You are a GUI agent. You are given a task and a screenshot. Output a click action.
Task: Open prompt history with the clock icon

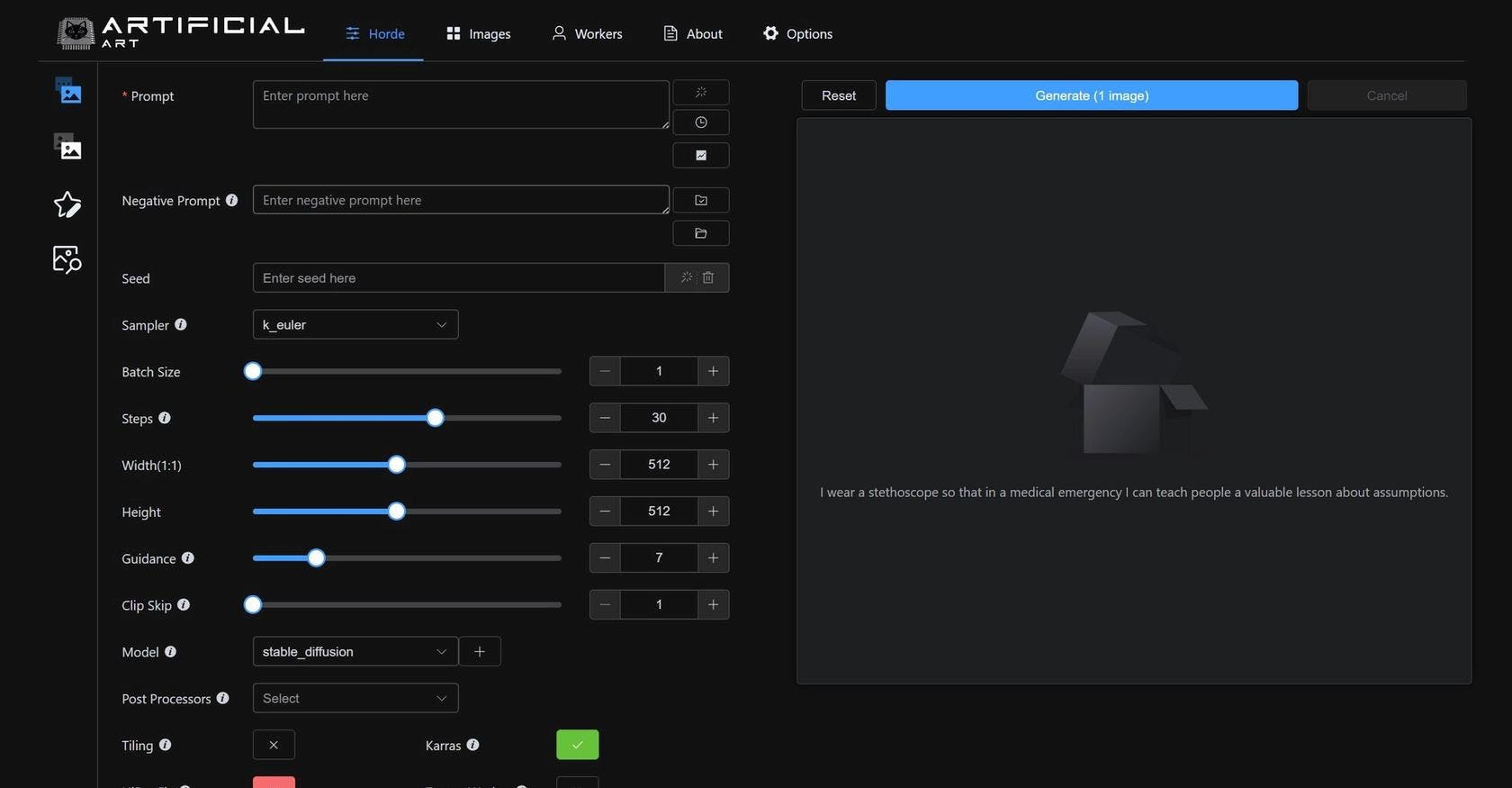click(700, 122)
